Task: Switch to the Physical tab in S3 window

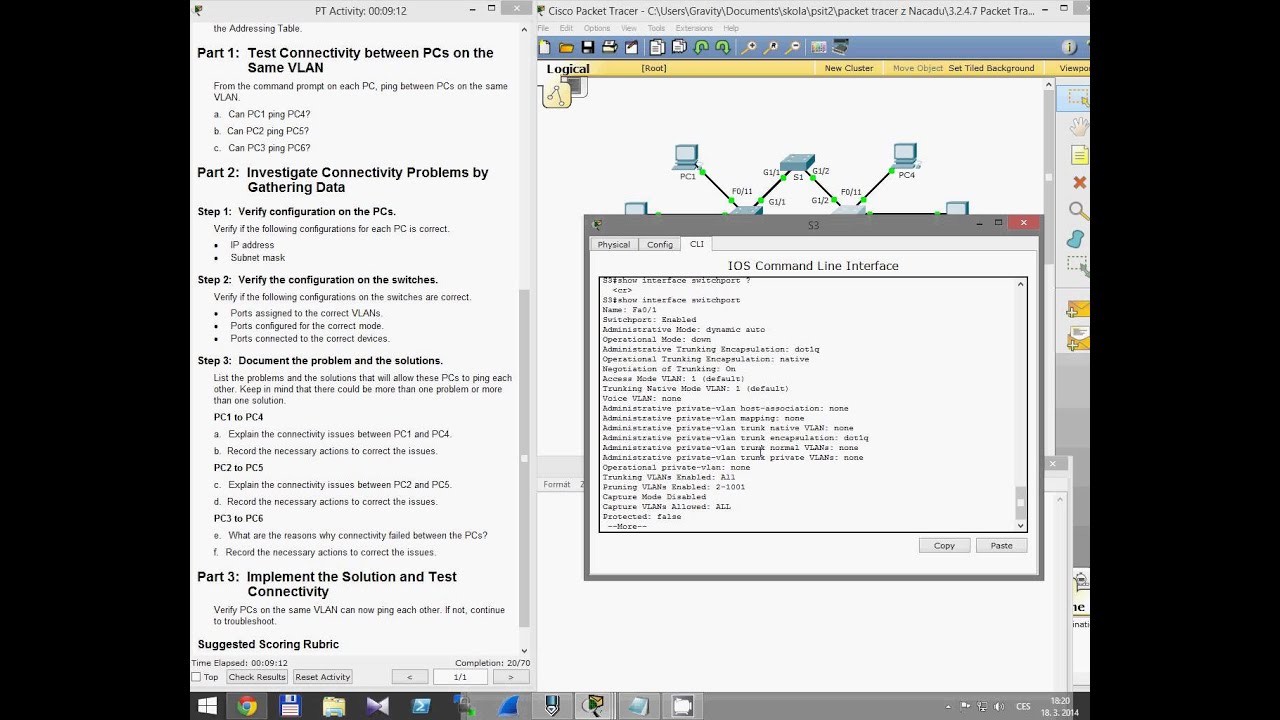Action: [614, 244]
